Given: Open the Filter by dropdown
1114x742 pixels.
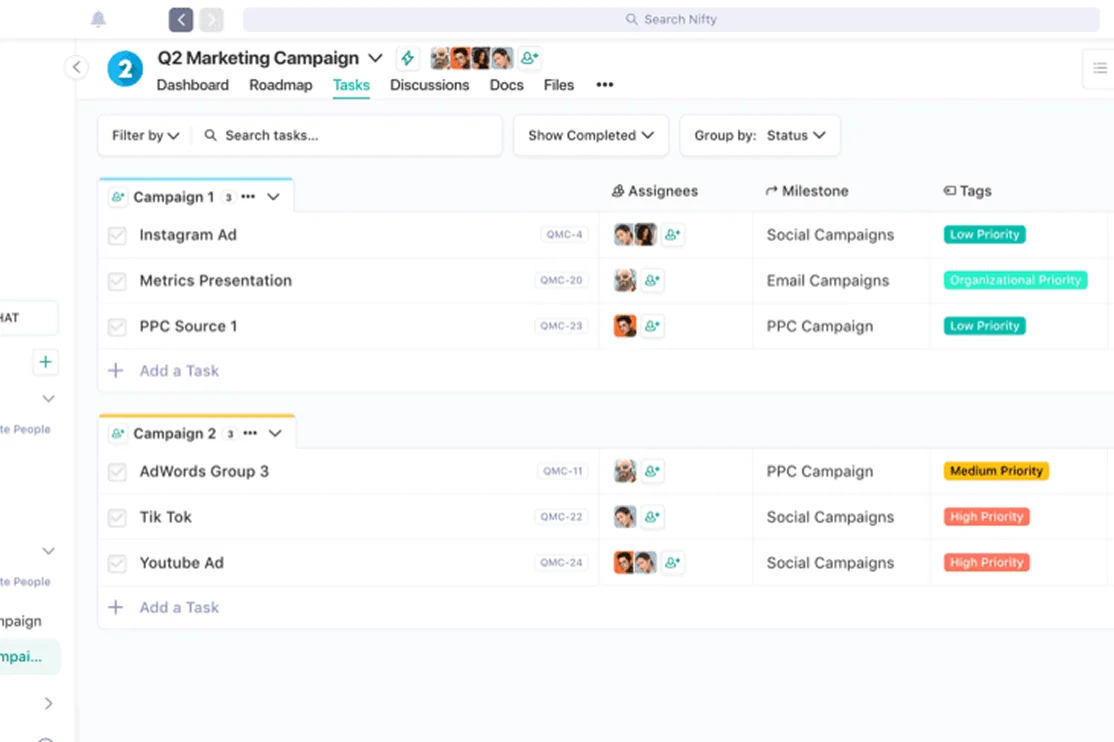Looking at the screenshot, I should (145, 135).
